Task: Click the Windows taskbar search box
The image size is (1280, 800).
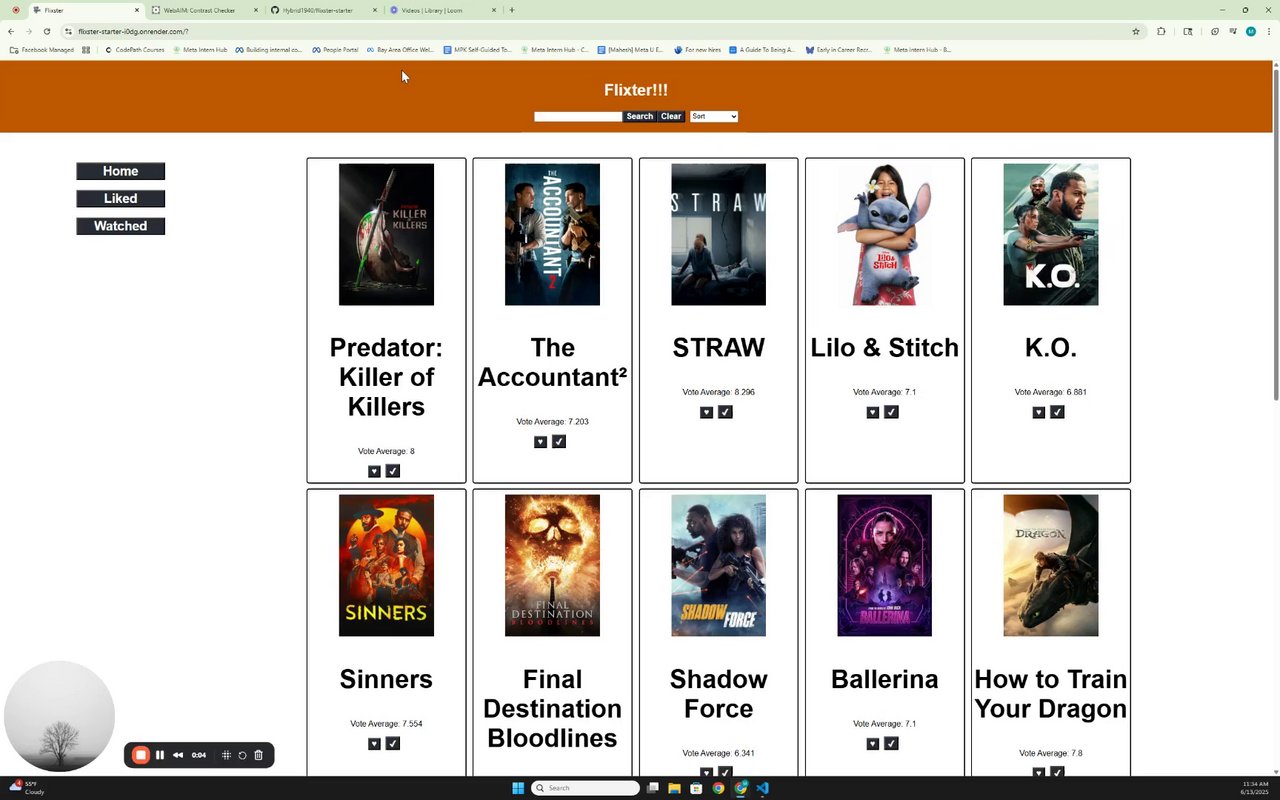Action: [x=585, y=788]
